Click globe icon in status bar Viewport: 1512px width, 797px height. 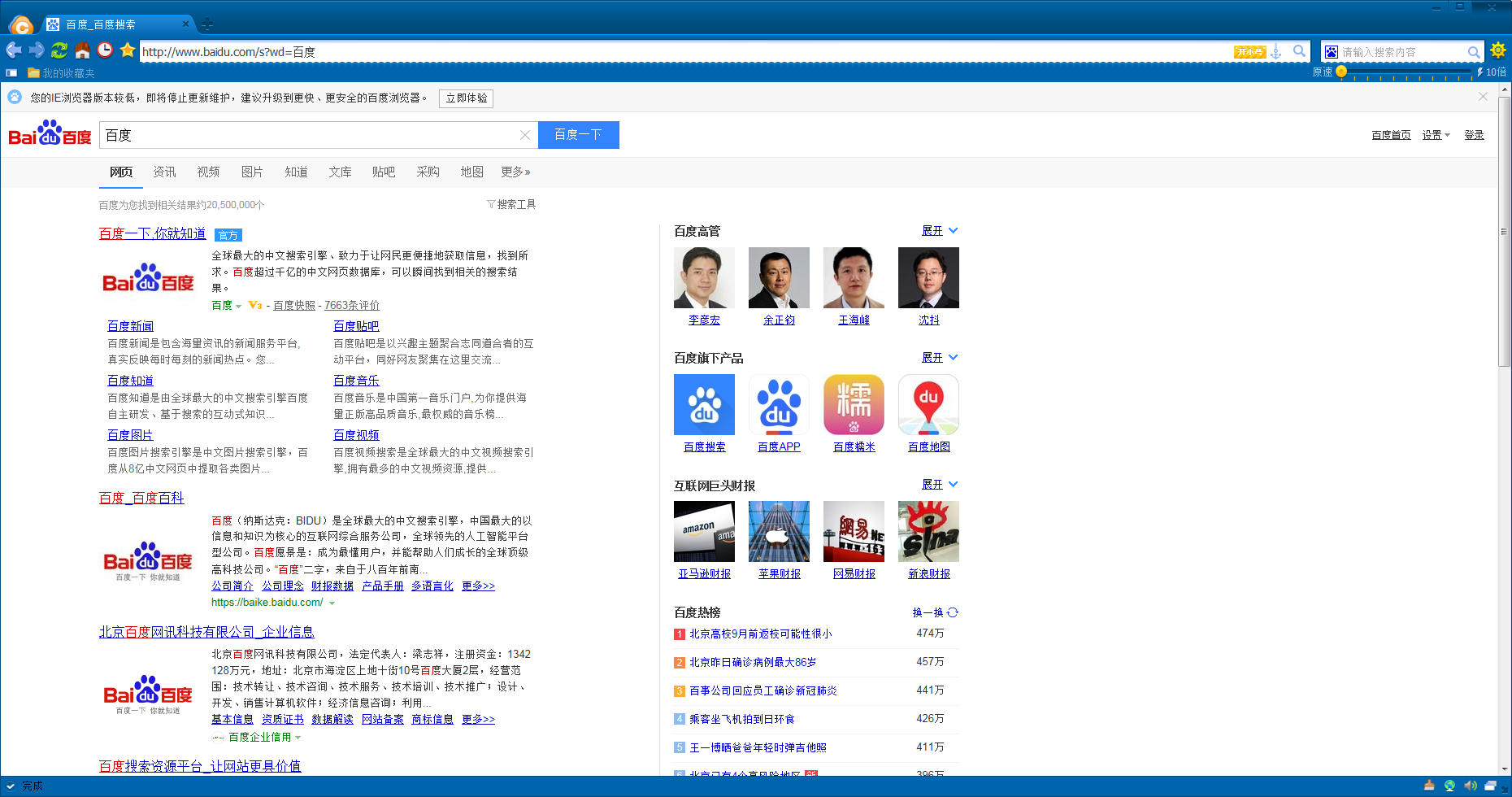tap(1449, 786)
